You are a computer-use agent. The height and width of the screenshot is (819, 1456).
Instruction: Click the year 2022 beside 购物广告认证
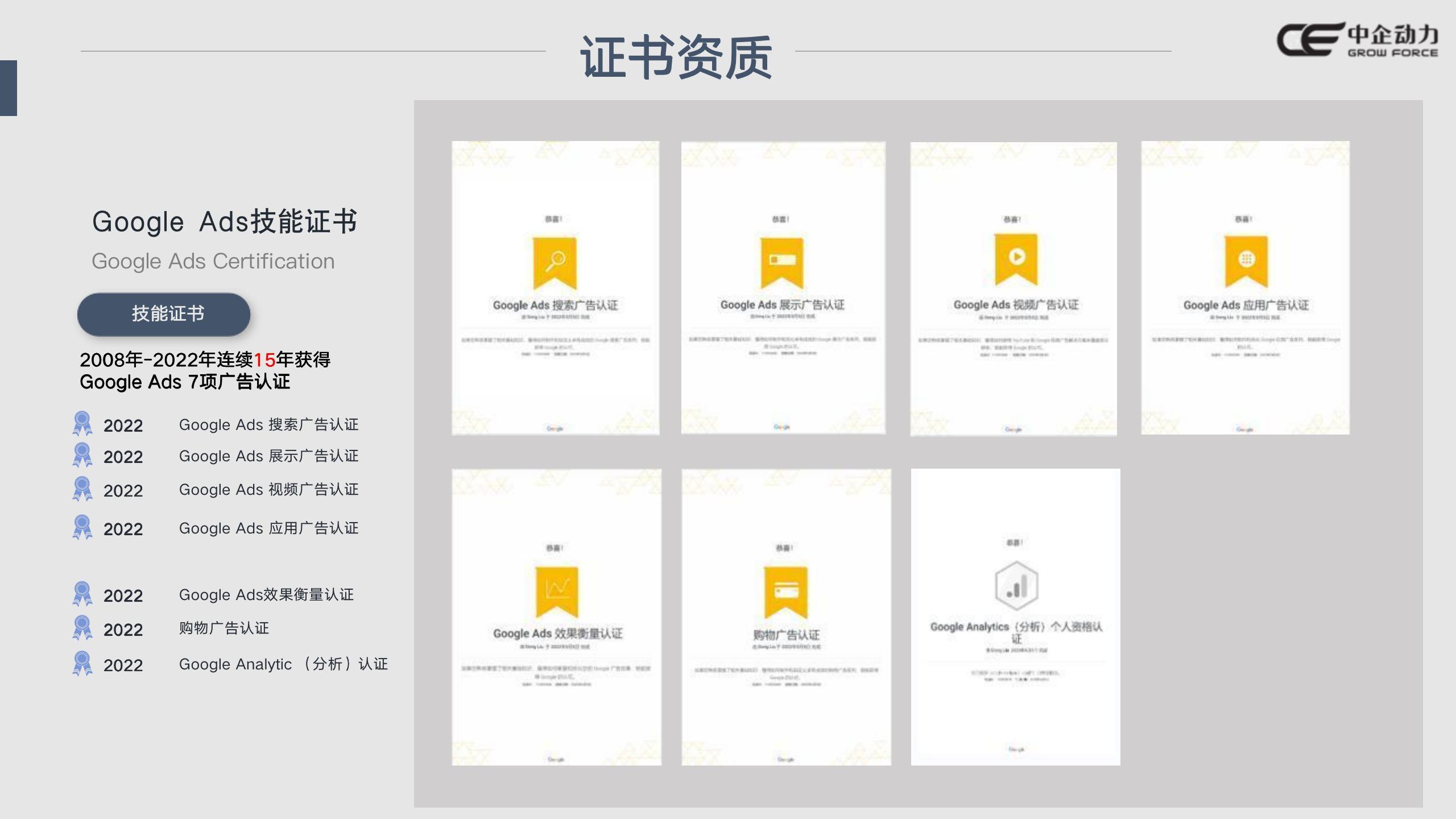(123, 630)
